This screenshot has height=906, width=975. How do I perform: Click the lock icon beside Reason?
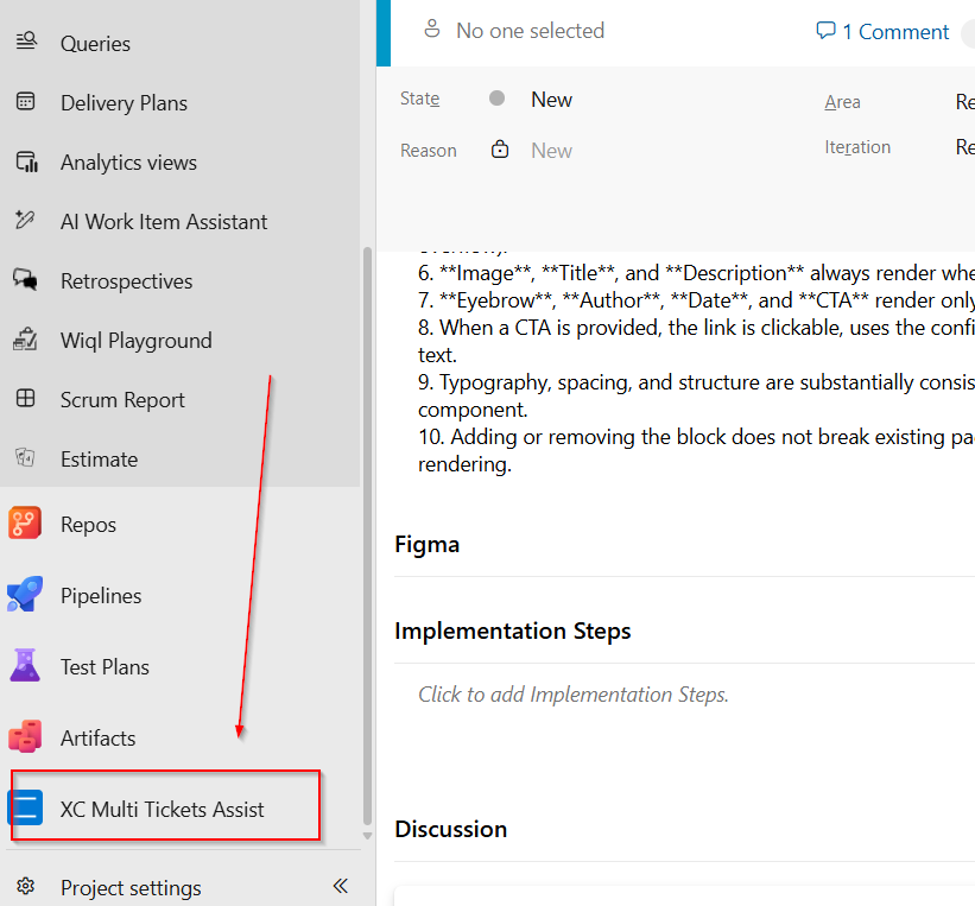click(x=500, y=149)
